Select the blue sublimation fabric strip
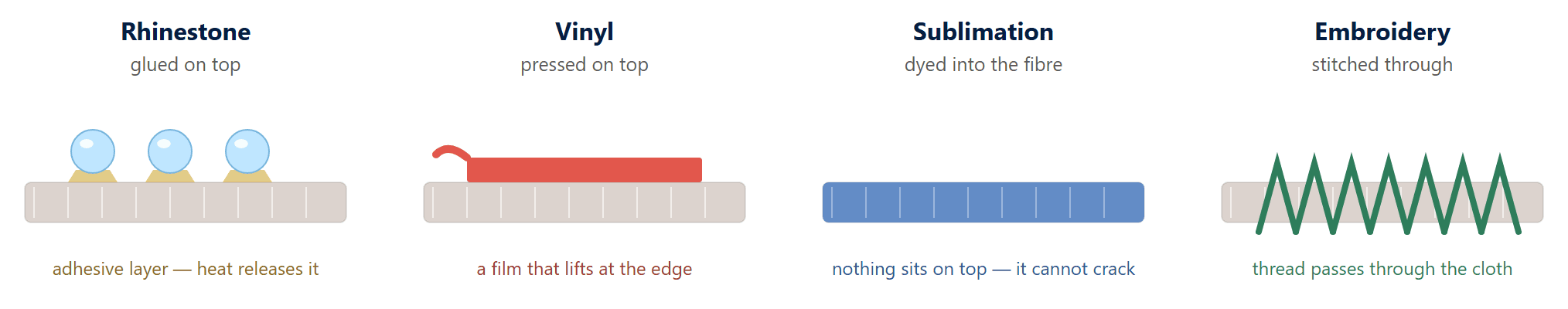 [x=983, y=202]
